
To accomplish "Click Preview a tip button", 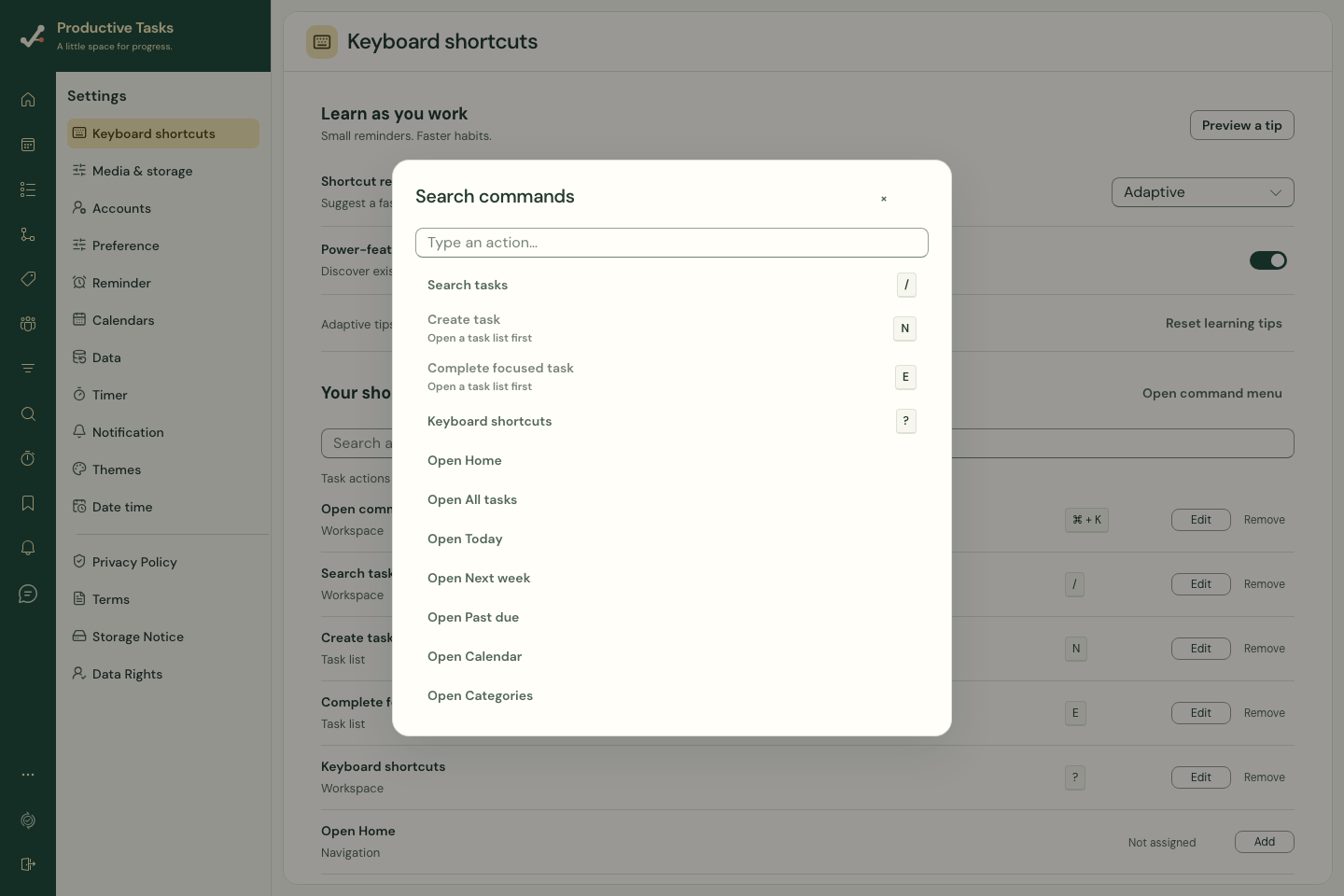I will tap(1242, 125).
